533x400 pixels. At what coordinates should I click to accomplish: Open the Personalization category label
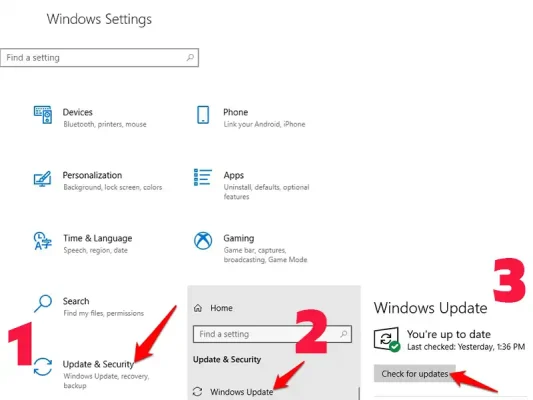[x=92, y=175]
